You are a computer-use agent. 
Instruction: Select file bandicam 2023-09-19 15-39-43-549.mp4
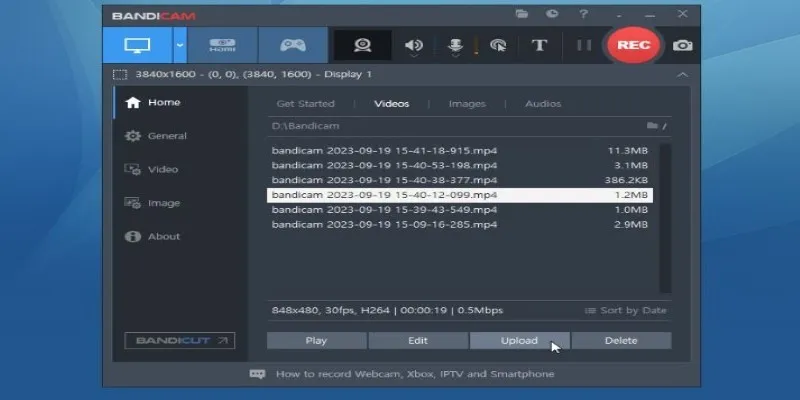coord(460,210)
